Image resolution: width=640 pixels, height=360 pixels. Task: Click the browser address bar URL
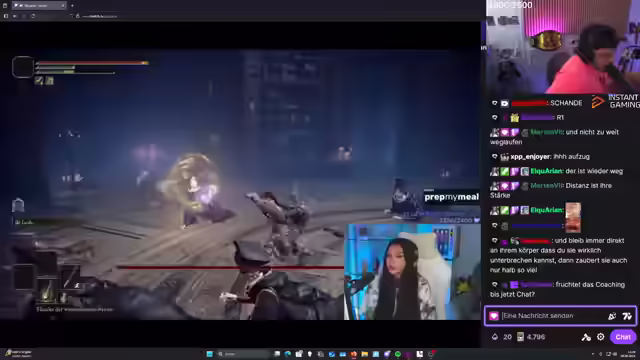tap(100, 16)
